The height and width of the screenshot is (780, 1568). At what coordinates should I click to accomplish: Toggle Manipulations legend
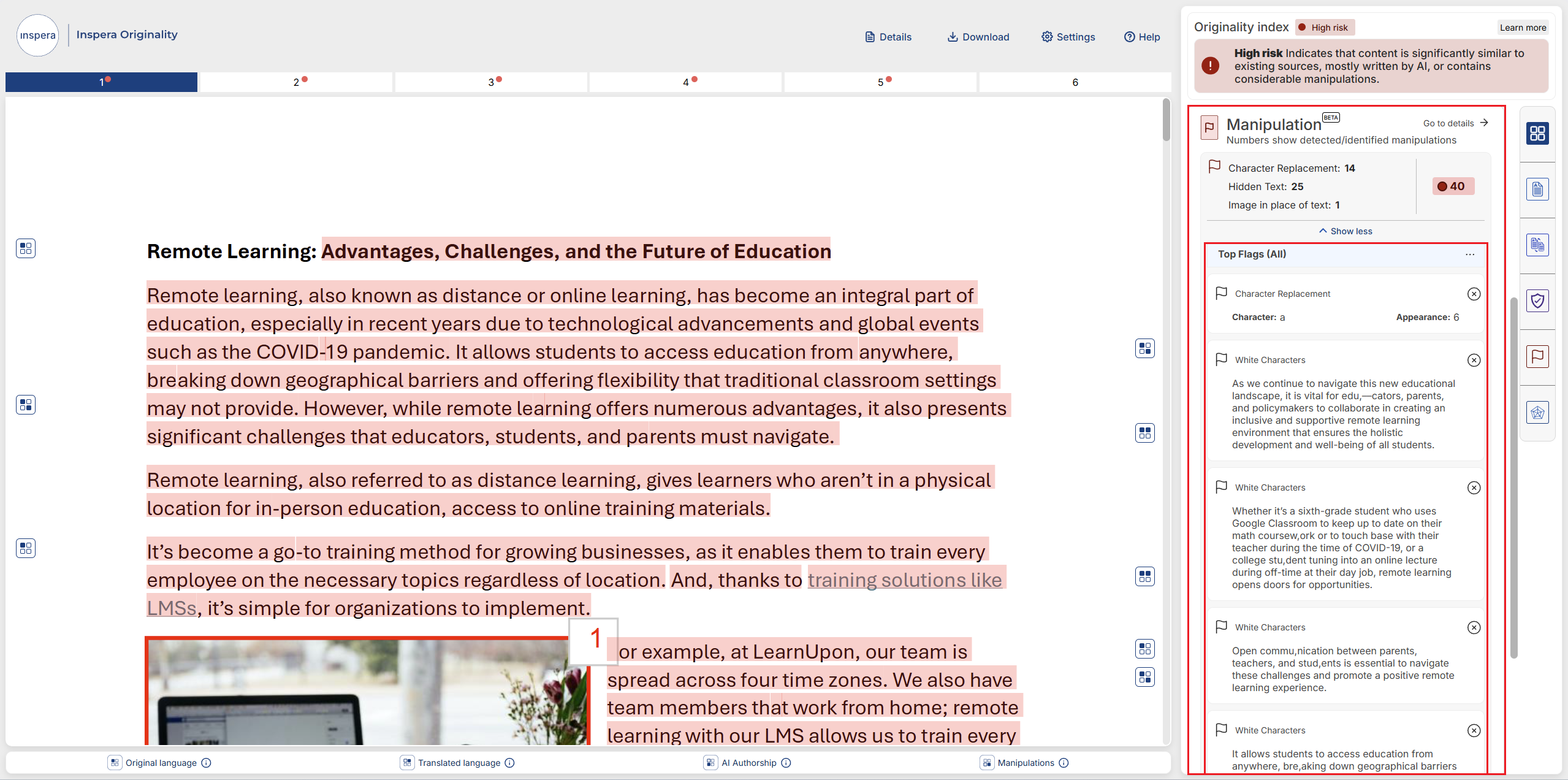(x=987, y=763)
